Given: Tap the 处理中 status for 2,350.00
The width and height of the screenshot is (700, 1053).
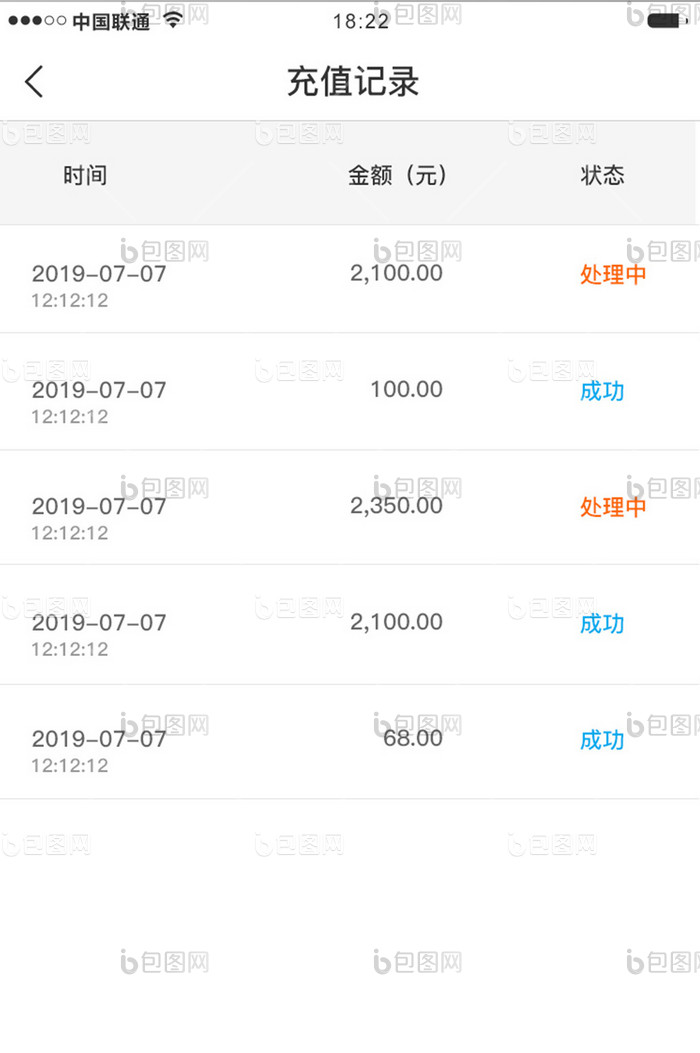Looking at the screenshot, I should 613,507.
